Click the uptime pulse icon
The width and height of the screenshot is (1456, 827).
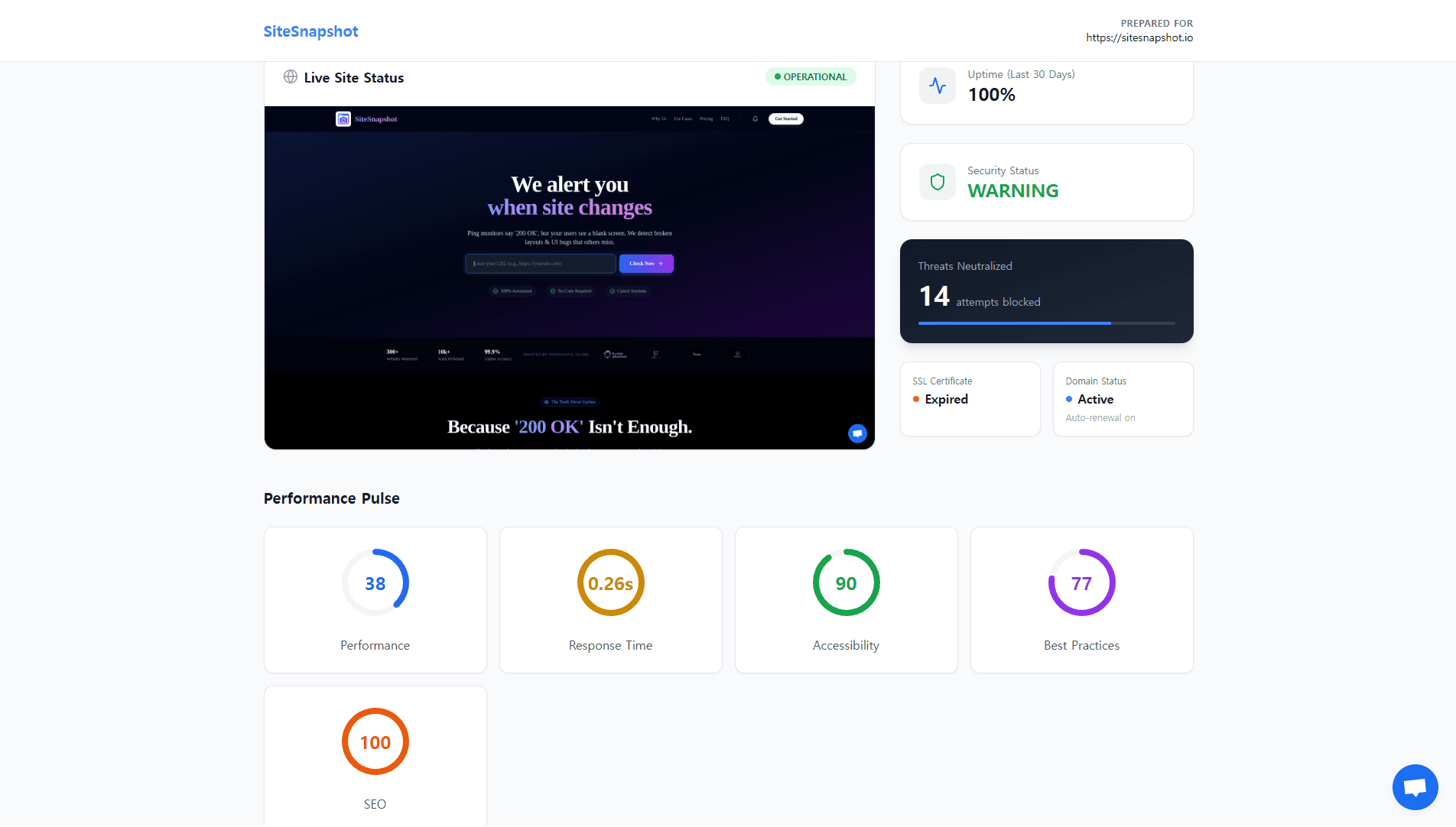(937, 86)
